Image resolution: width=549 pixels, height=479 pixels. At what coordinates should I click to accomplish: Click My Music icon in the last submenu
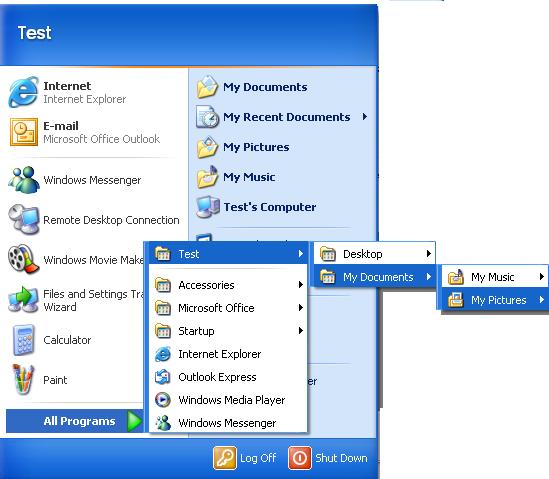[x=456, y=277]
